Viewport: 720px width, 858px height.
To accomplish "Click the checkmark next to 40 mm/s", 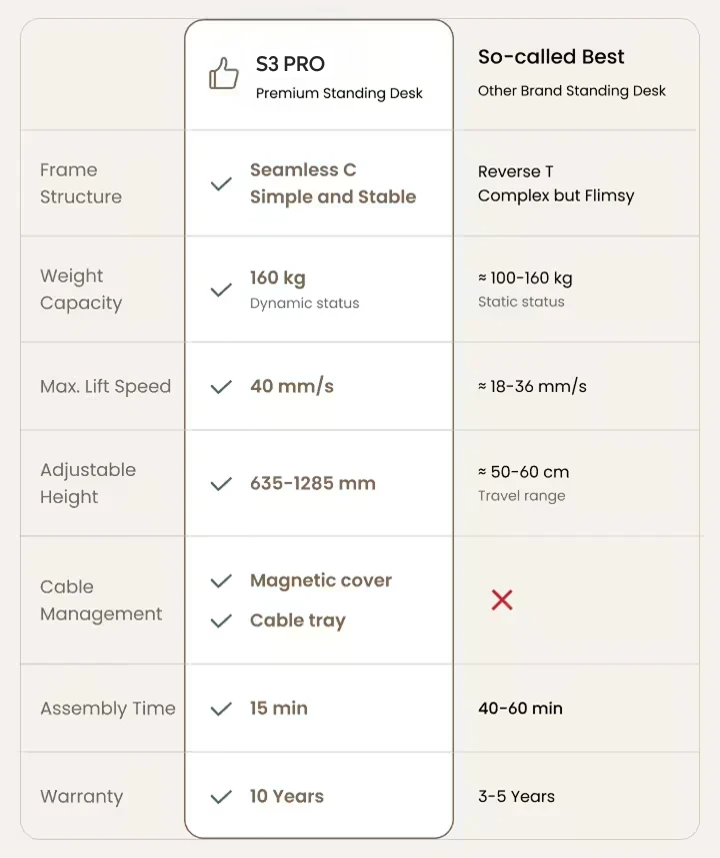I will 221,387.
